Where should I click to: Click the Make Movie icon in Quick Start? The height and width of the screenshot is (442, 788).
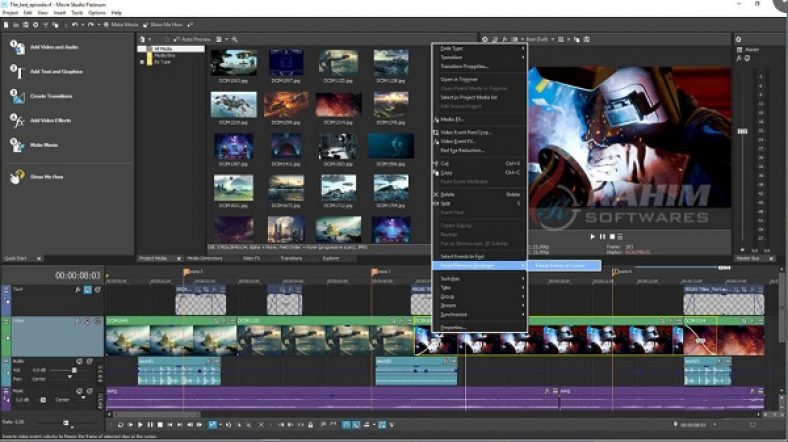click(17, 144)
